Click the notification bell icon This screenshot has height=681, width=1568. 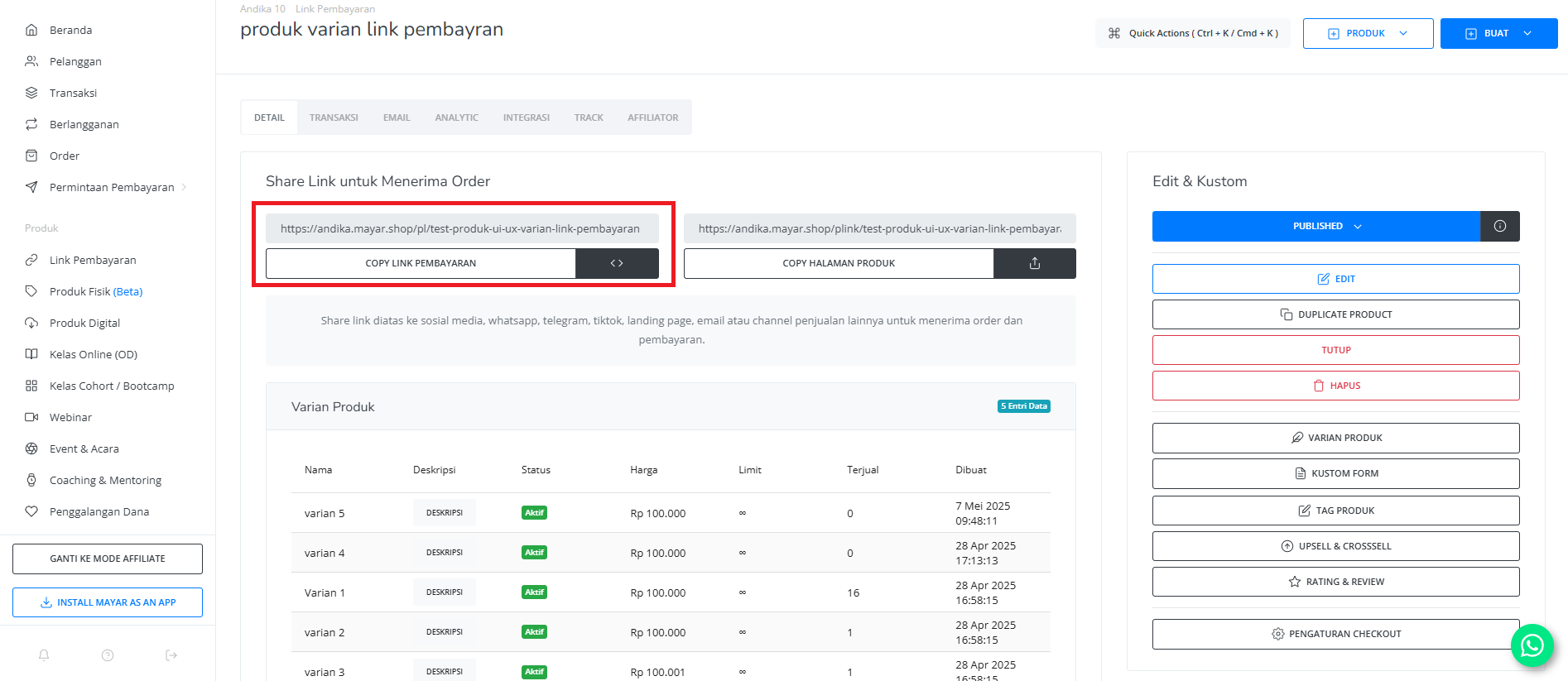[x=44, y=655]
